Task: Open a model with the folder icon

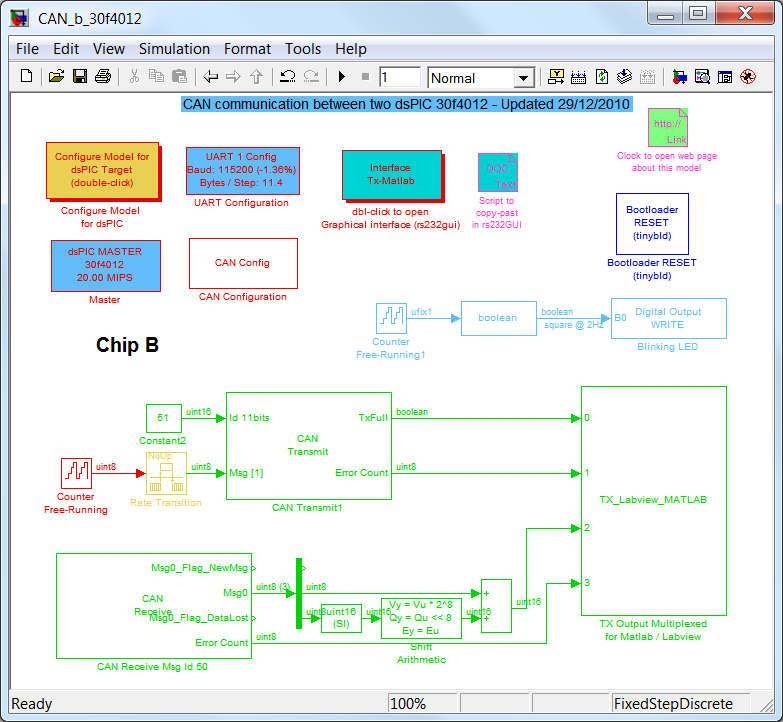Action: pyautogui.click(x=56, y=77)
